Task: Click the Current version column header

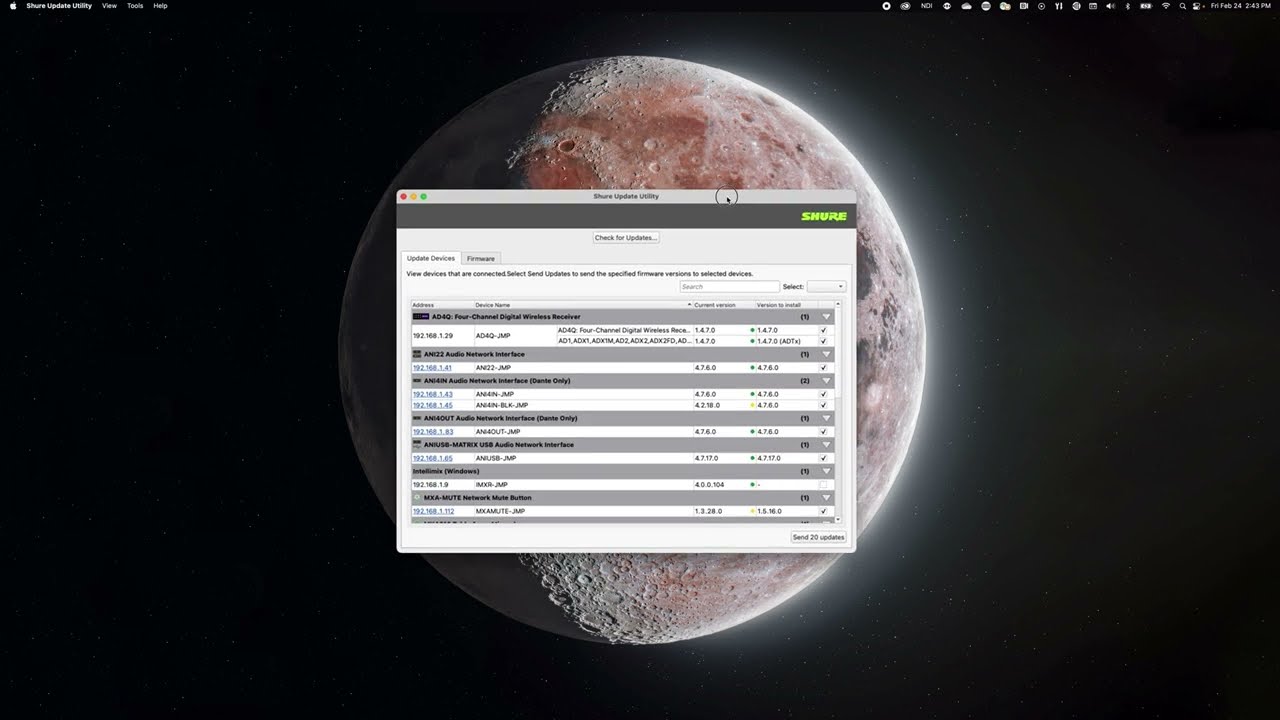Action: [724, 305]
